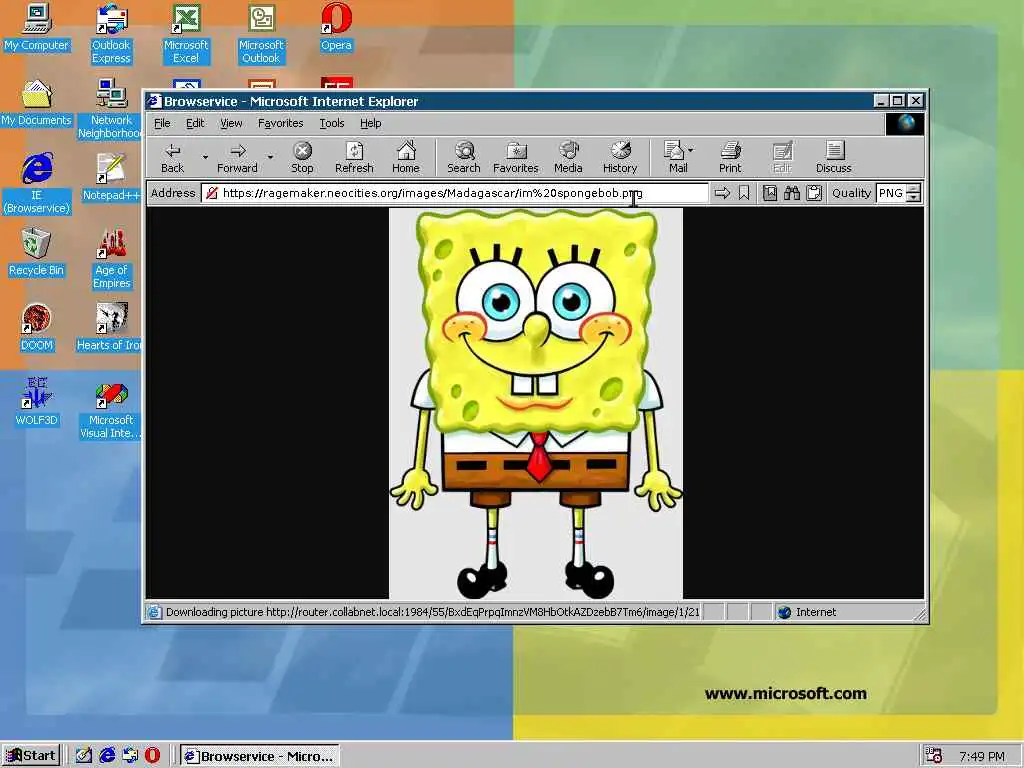Open Network Neighborhood desktop icon
Image resolution: width=1024 pixels, height=768 pixels.
click(x=110, y=108)
